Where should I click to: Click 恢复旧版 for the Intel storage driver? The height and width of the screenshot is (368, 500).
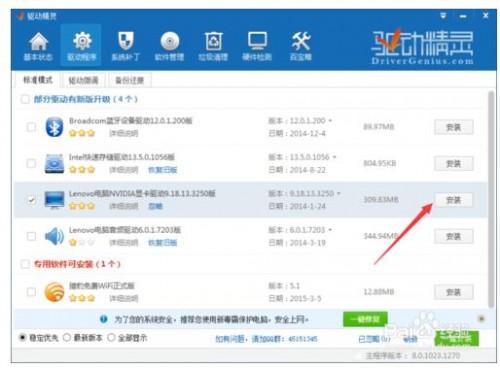pos(163,170)
